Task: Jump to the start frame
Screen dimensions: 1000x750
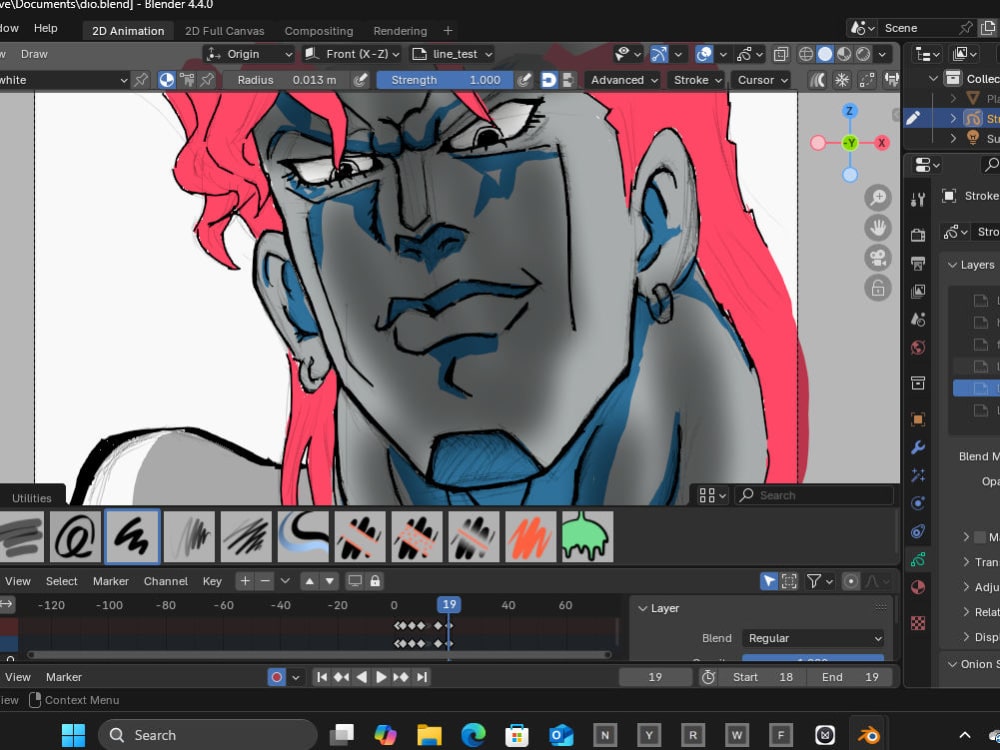Action: [322, 677]
